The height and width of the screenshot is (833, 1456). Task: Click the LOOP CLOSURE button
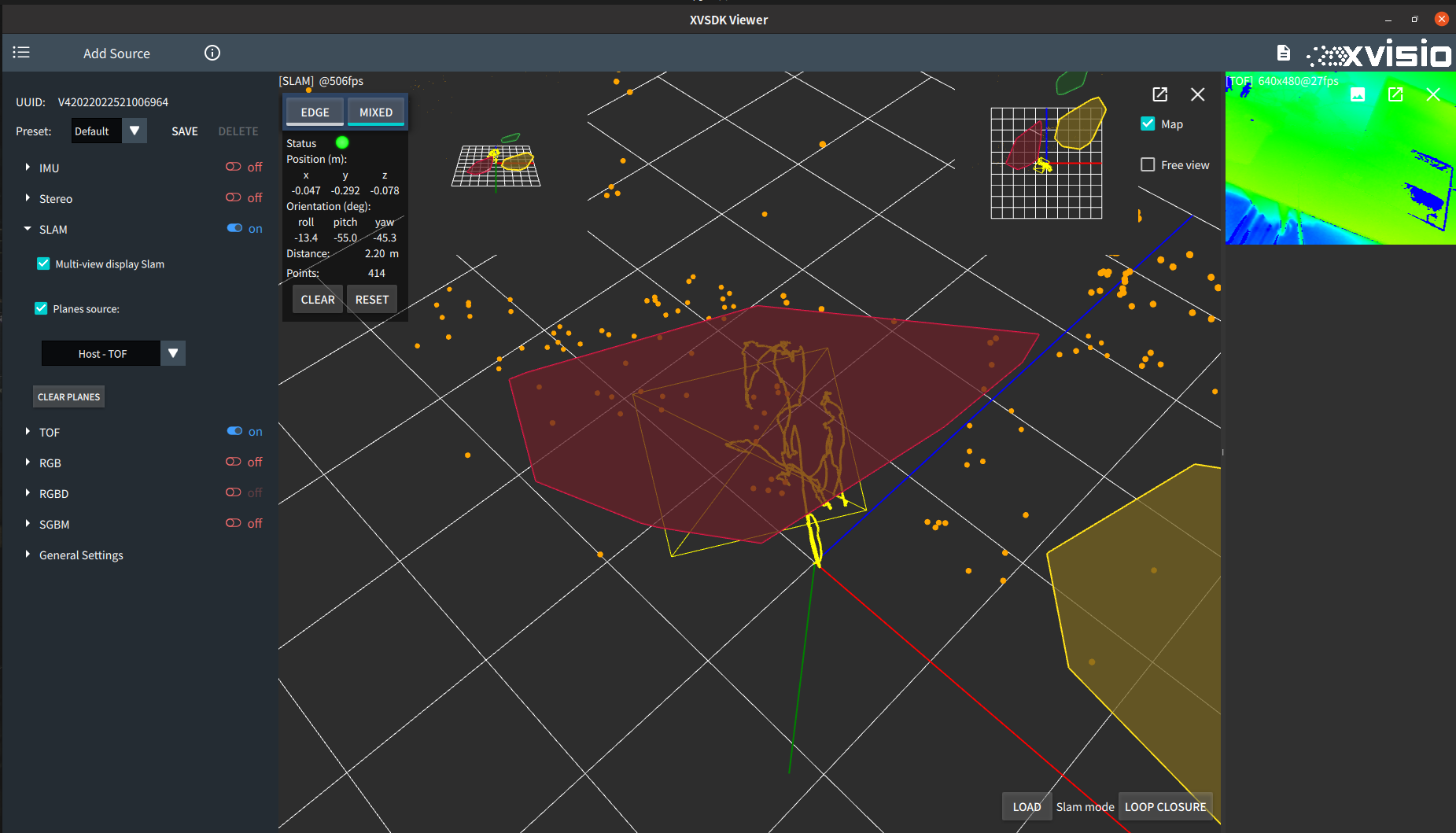click(1165, 806)
